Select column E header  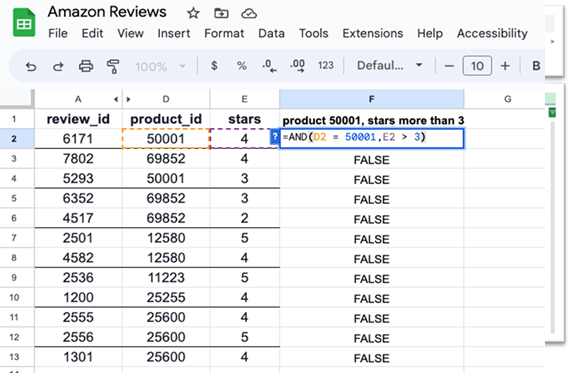tap(244, 99)
